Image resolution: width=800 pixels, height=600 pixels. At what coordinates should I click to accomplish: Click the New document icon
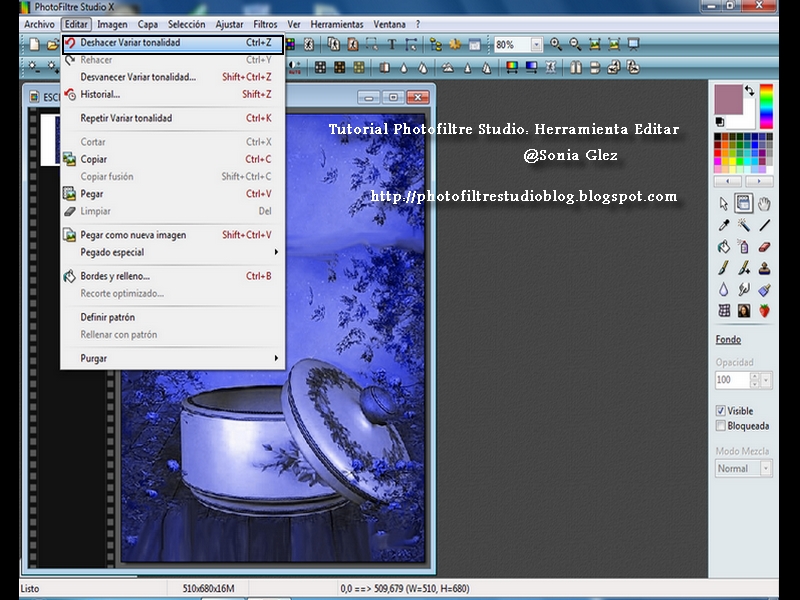coord(34,44)
